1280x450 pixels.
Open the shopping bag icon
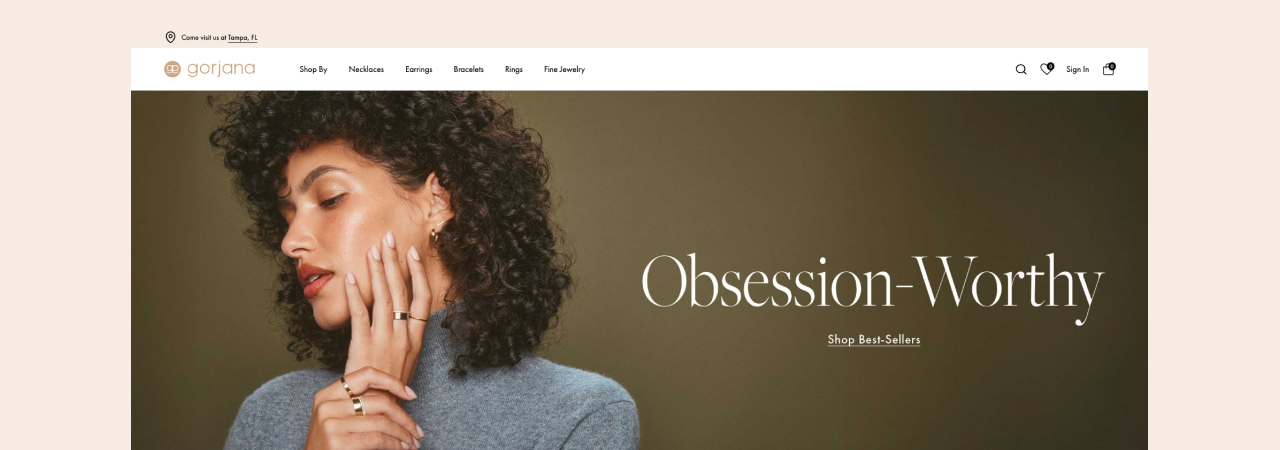tap(1108, 70)
